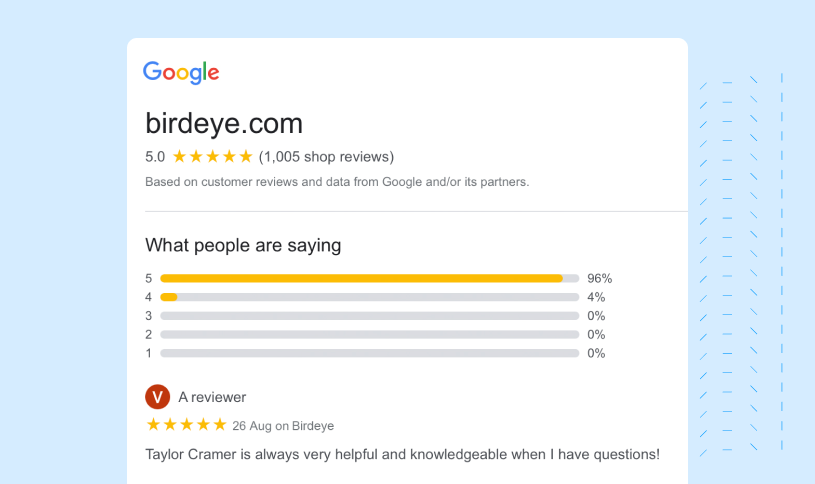
Task: Select the 5-star rating bar
Action: click(370, 279)
